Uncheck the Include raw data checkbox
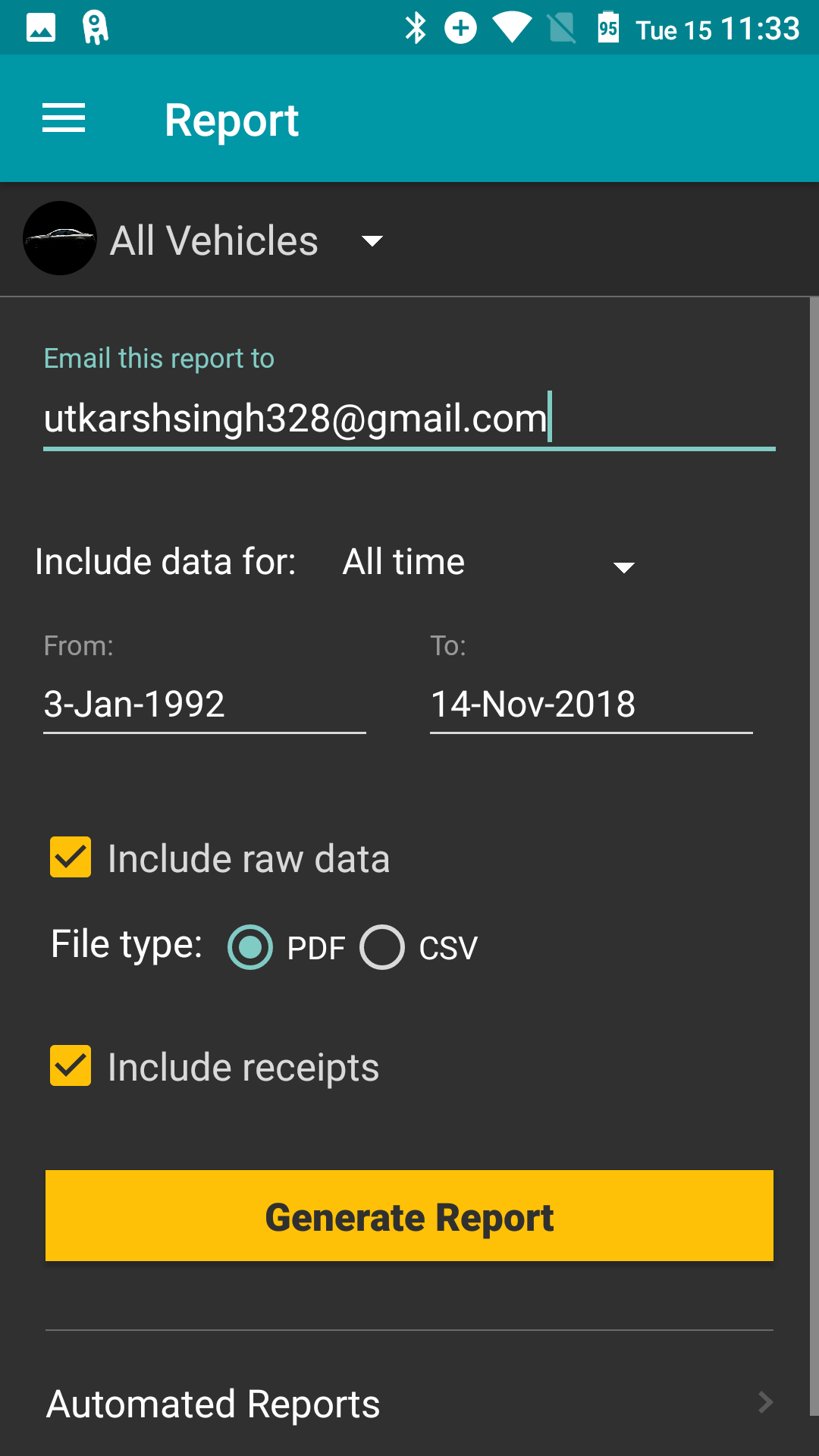The image size is (819, 1456). (71, 857)
